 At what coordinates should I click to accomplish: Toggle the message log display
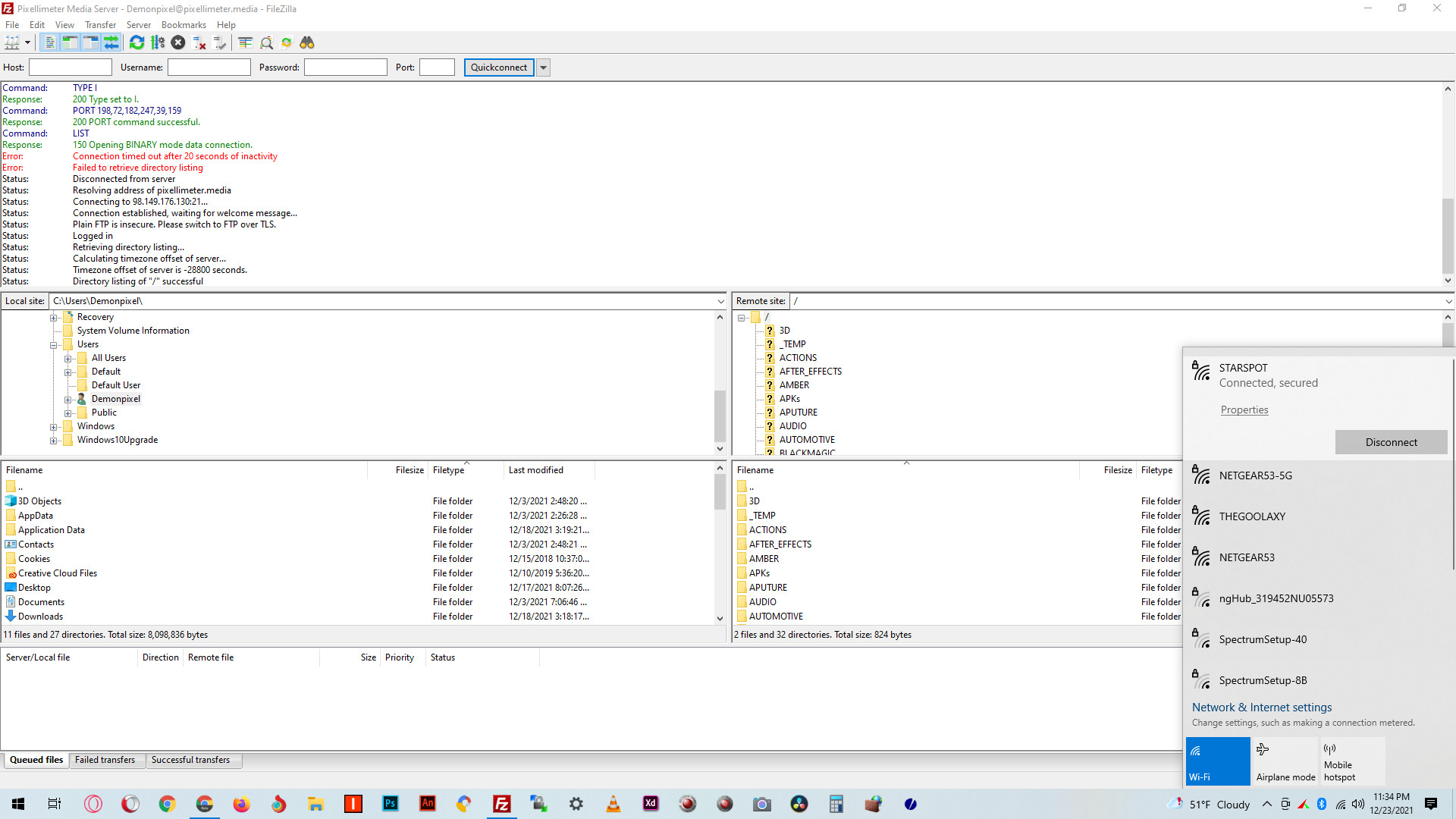[50, 42]
